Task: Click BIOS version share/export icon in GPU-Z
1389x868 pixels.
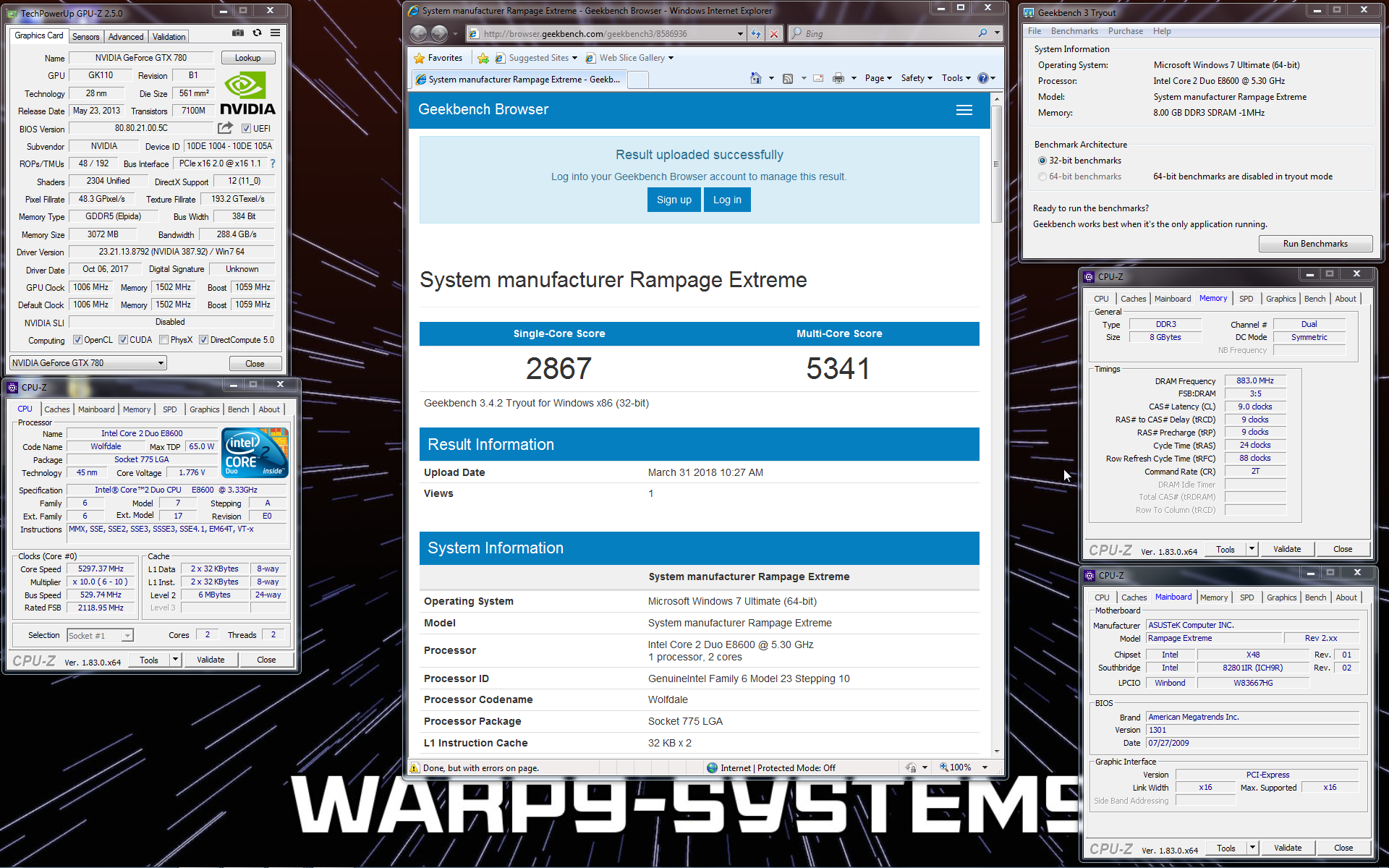Action: [226, 128]
